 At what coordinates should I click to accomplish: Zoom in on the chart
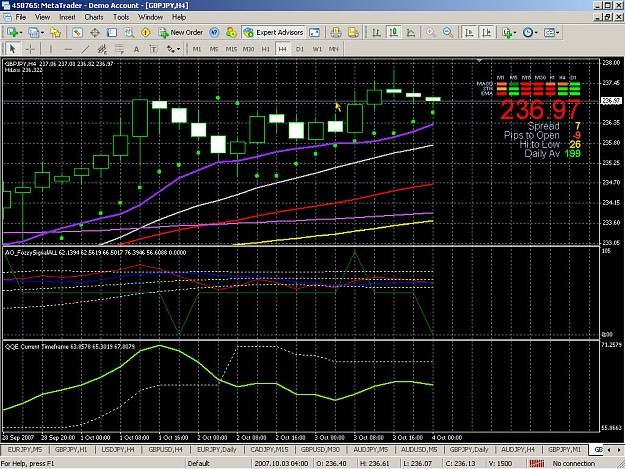tap(430, 33)
